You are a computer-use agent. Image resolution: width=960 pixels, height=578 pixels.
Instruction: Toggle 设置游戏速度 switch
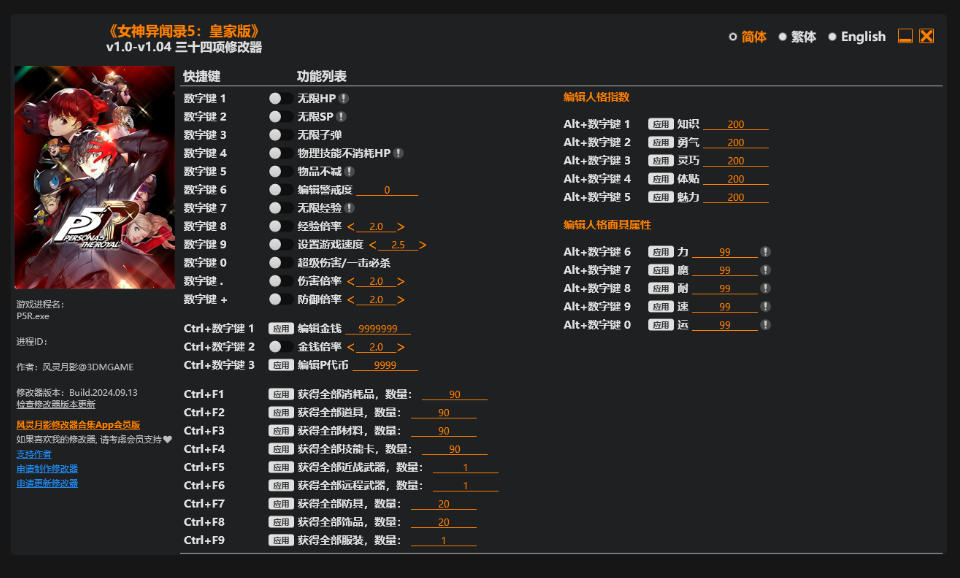pos(280,244)
